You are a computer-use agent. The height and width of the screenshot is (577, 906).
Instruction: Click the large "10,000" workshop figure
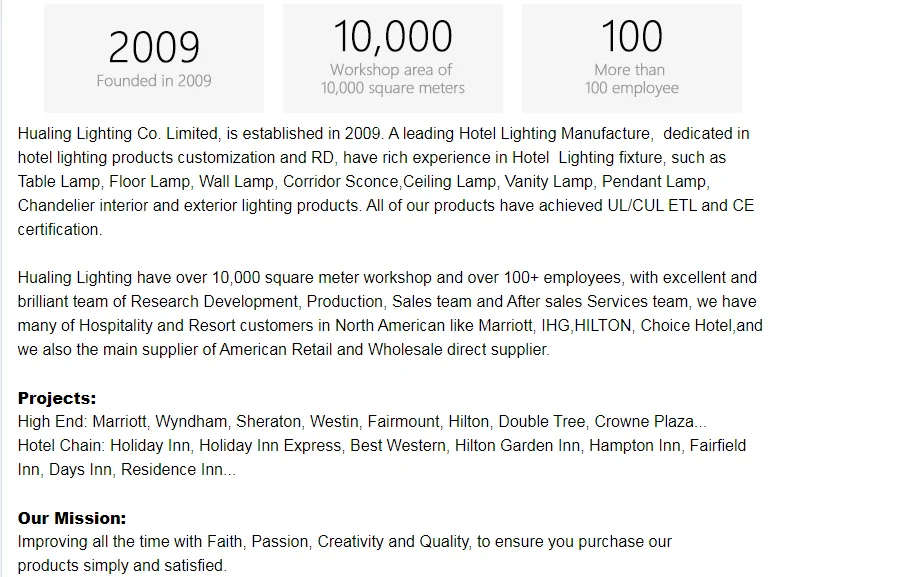[392, 37]
